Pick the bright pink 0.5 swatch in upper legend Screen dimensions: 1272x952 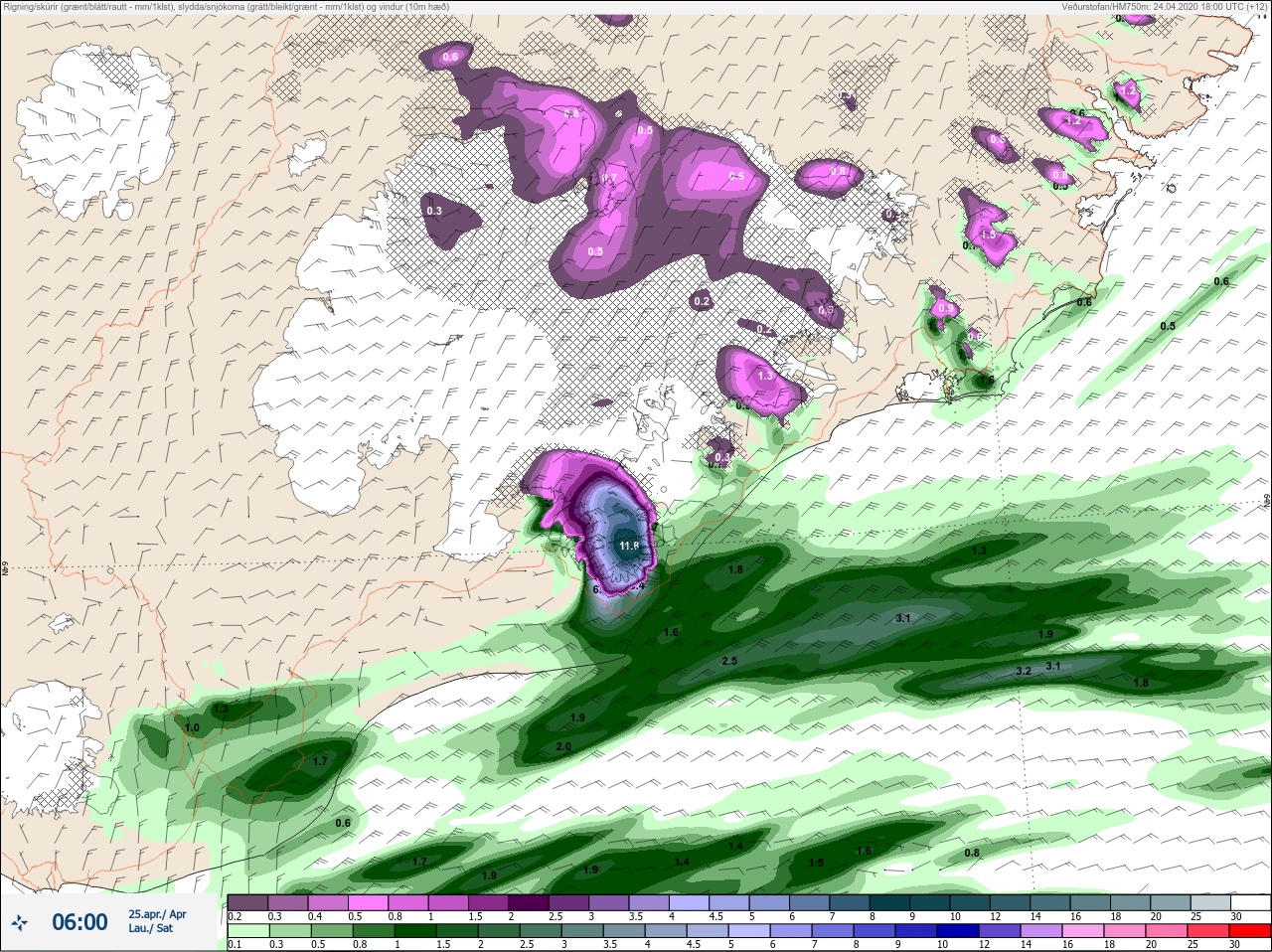(370, 902)
